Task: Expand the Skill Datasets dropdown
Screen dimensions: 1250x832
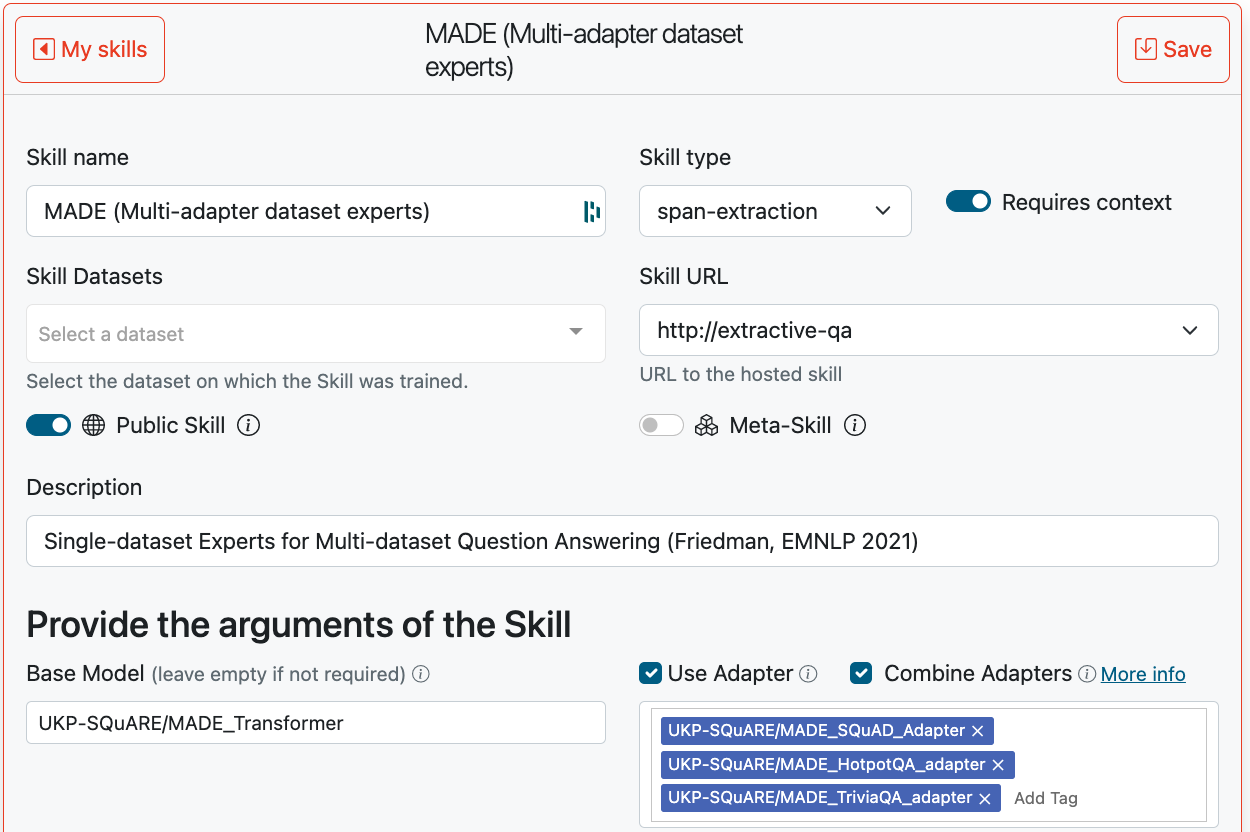Action: [x=316, y=334]
